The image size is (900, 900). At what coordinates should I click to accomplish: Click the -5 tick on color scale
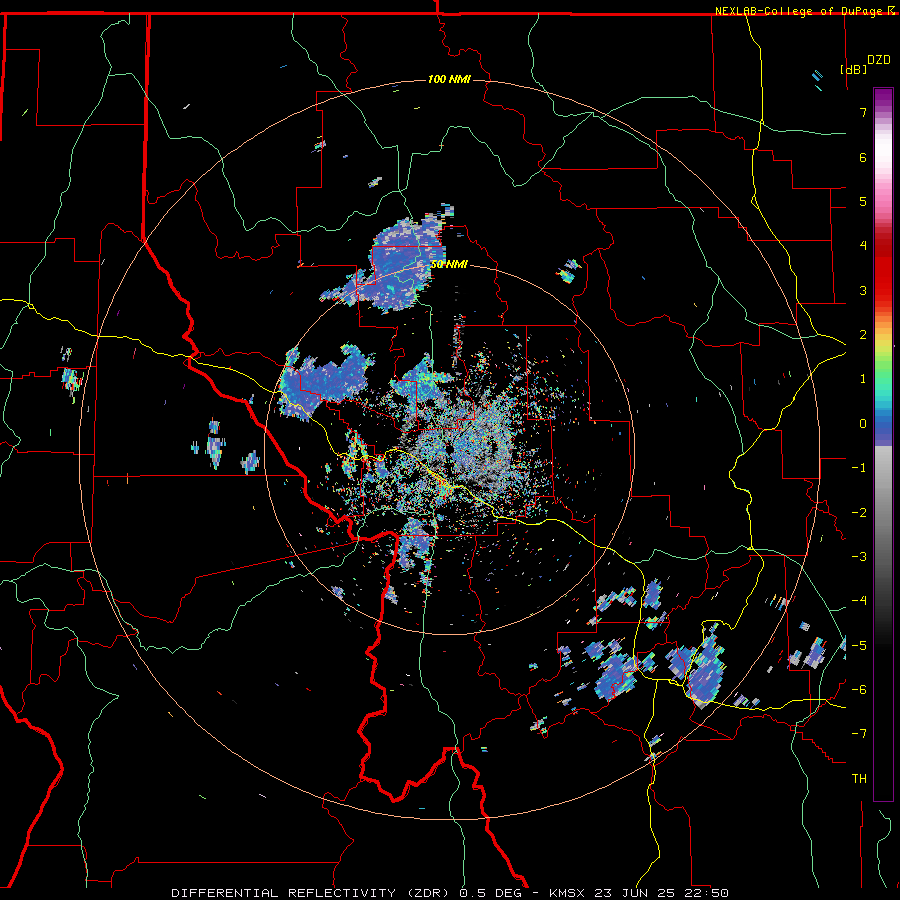click(x=859, y=646)
